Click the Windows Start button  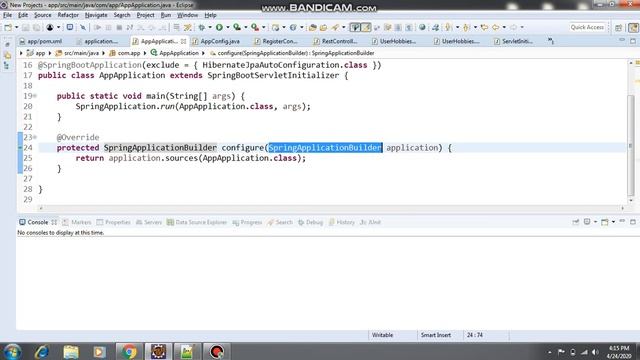[12, 351]
